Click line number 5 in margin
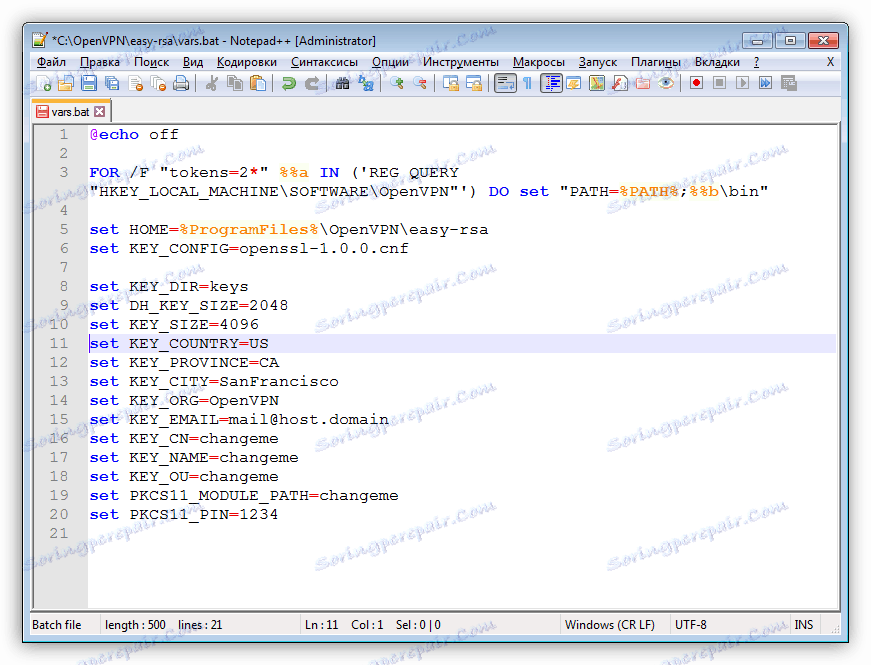The width and height of the screenshot is (871, 665). coord(64,229)
